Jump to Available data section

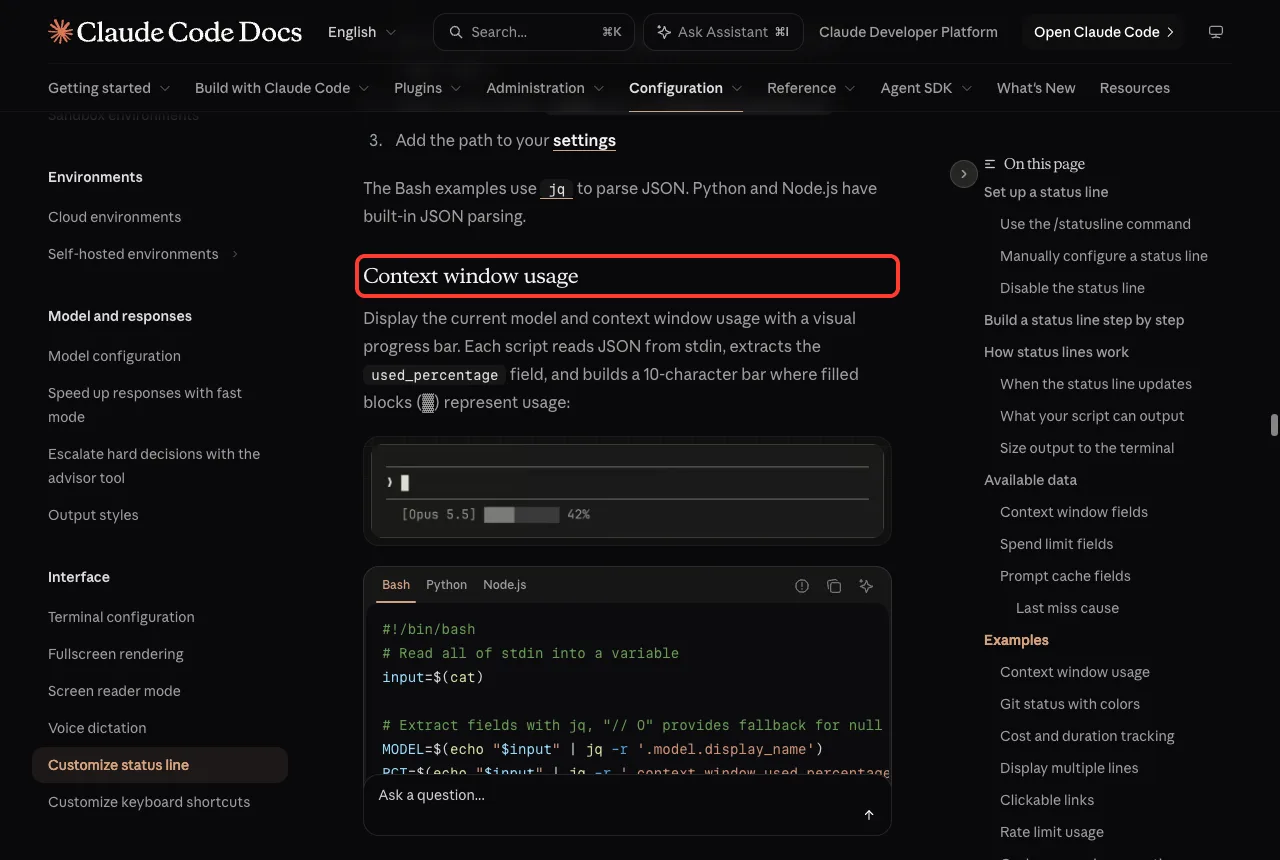click(1030, 480)
